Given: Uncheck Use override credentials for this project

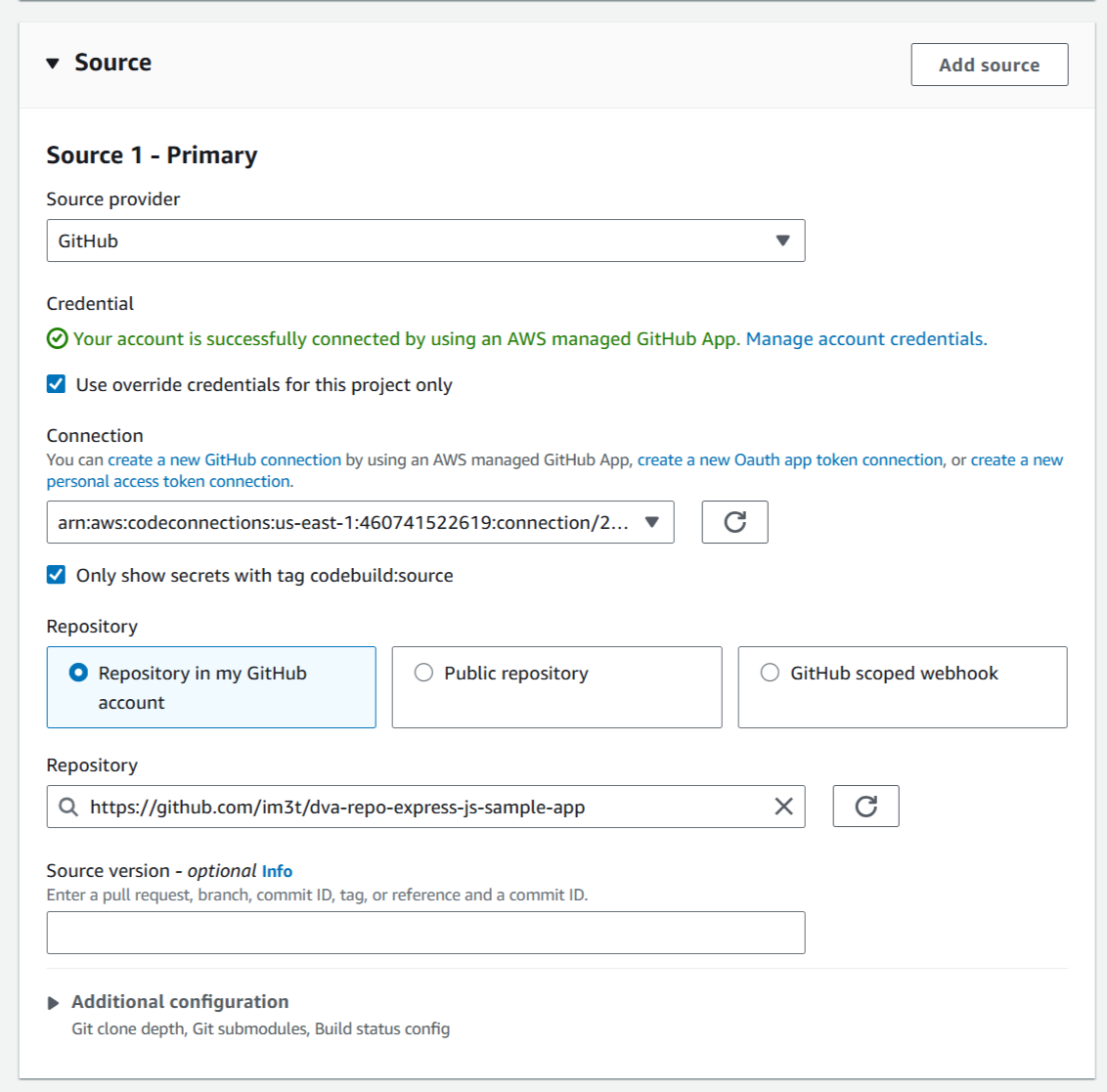Looking at the screenshot, I should (57, 384).
